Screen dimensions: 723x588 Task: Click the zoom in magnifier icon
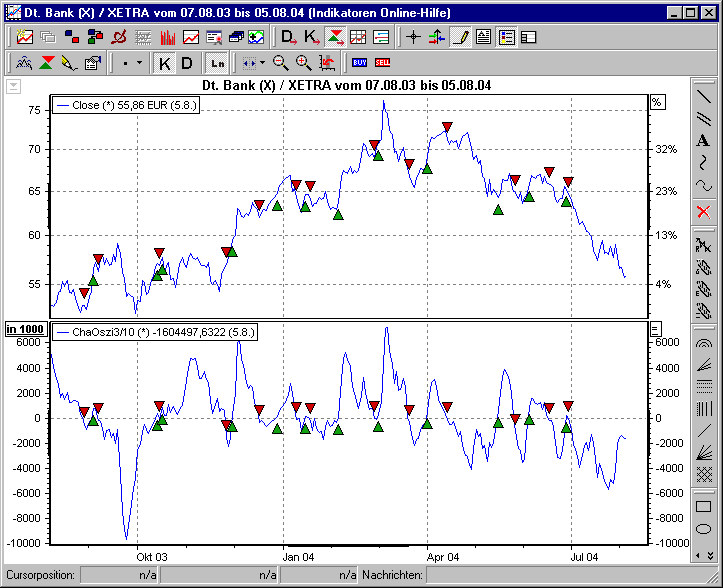[303, 63]
